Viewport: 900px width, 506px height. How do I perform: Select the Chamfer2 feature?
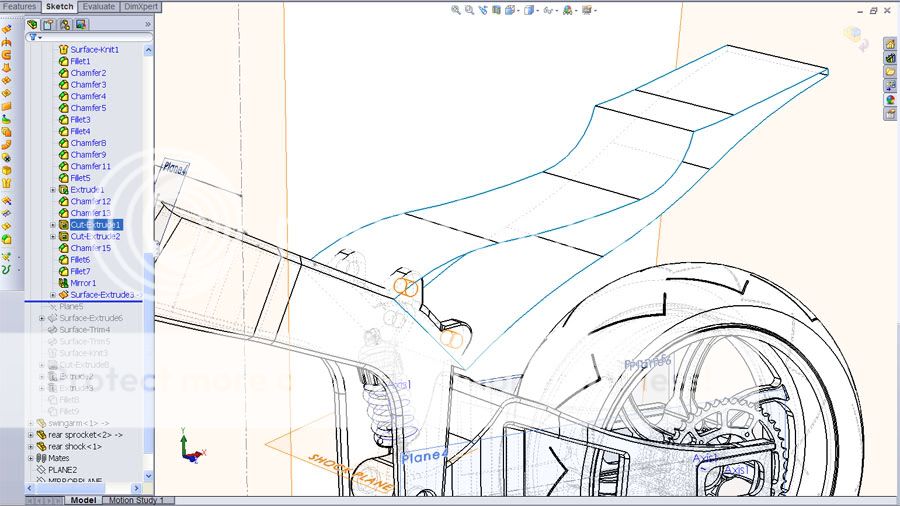[88, 73]
